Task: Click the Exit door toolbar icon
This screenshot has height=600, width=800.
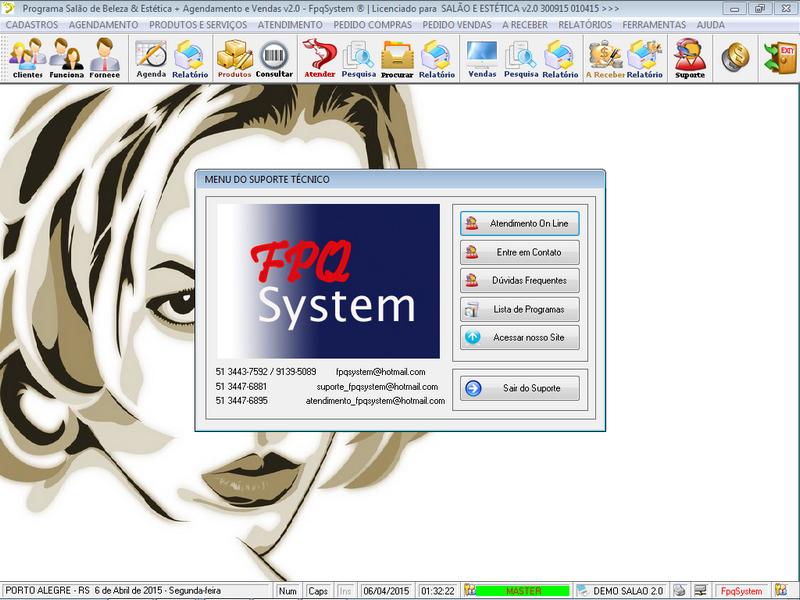Action: pos(778,58)
